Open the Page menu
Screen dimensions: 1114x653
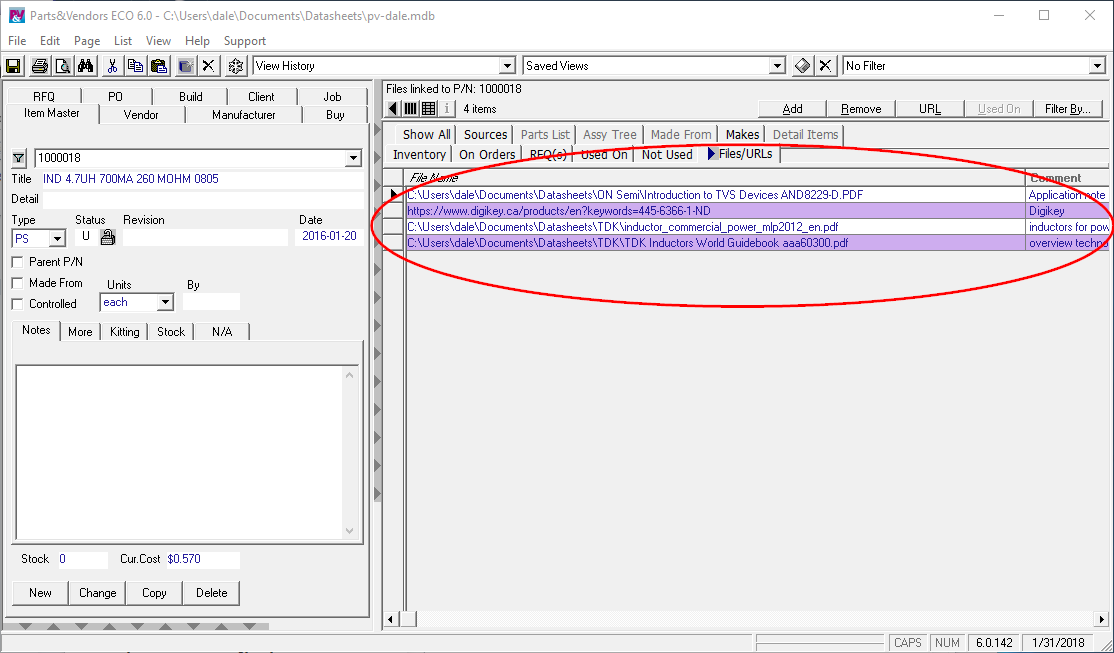coord(87,41)
